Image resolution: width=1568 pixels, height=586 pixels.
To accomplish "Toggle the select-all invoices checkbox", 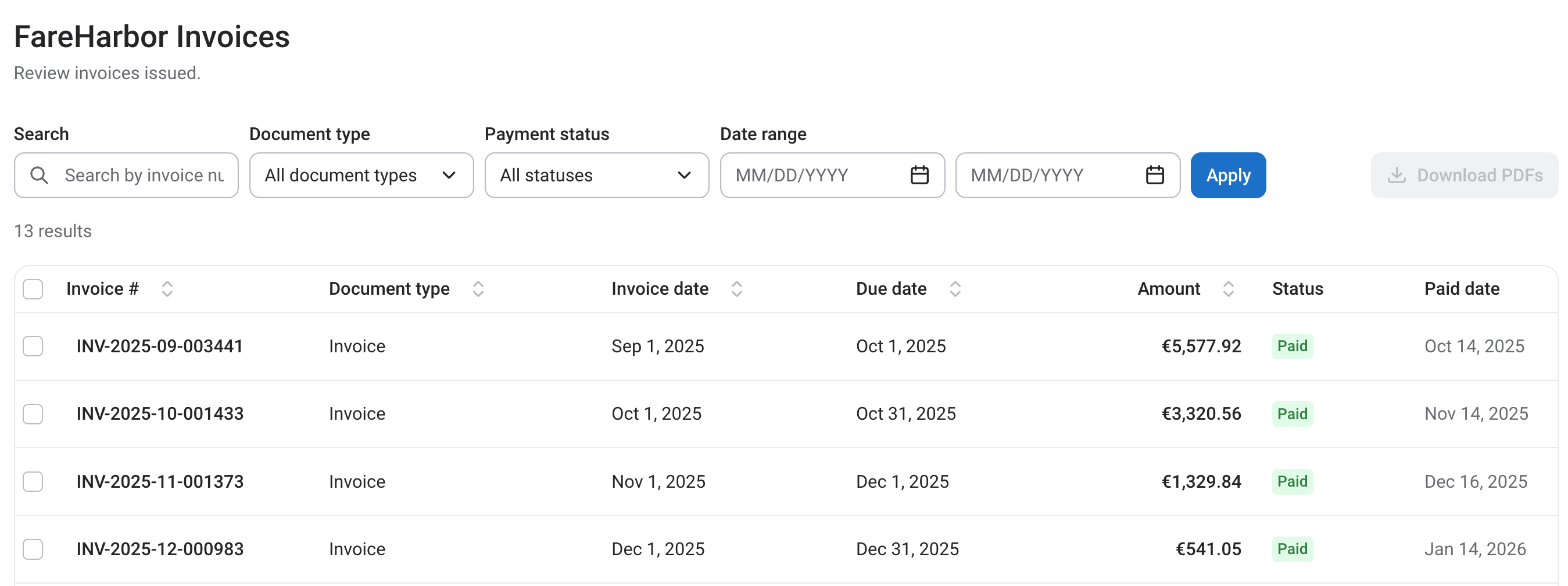I will click(33, 289).
